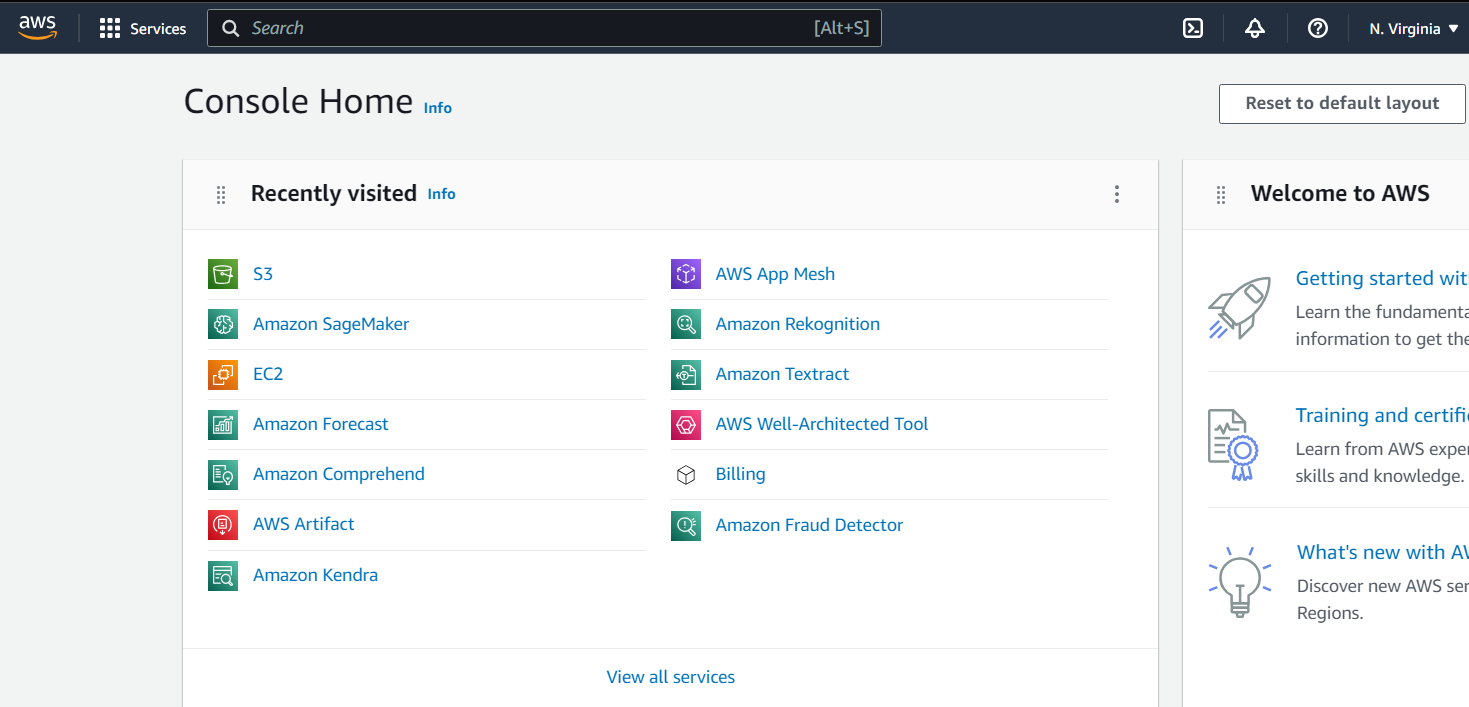Click the Amazon Forecast icon

[x=223, y=424]
